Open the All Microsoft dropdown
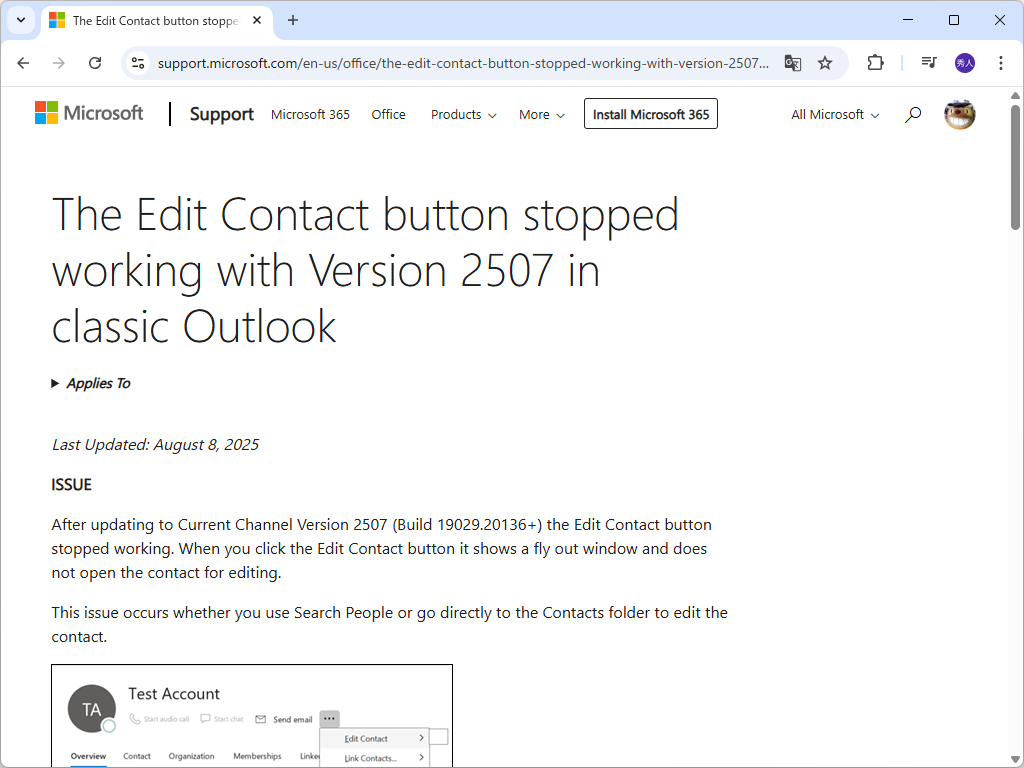This screenshot has height=768, width=1024. [x=835, y=115]
